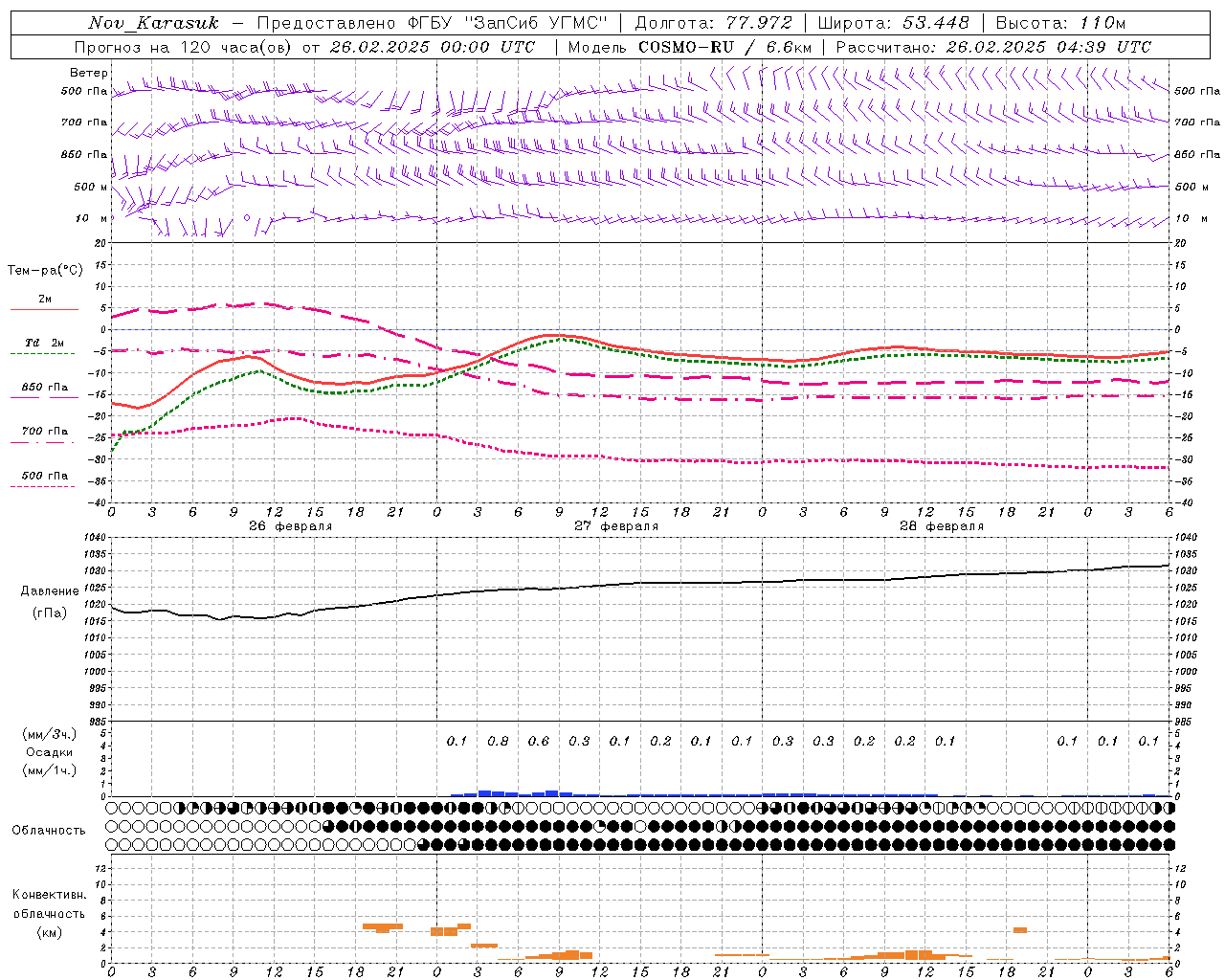Click the Давление pressure panel label

50,591
